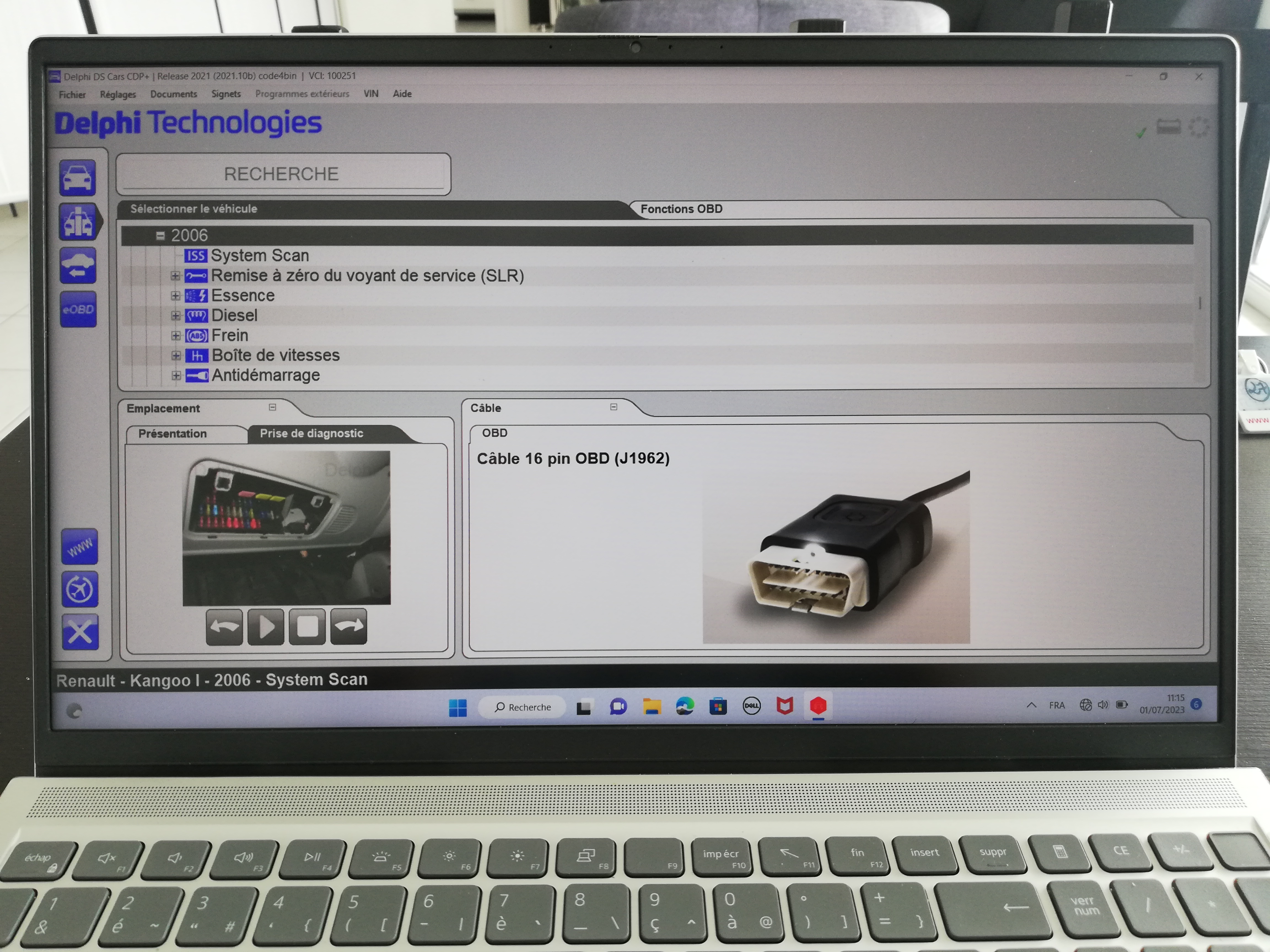
Task: Click the RECHERCHE search field
Action: click(x=283, y=174)
